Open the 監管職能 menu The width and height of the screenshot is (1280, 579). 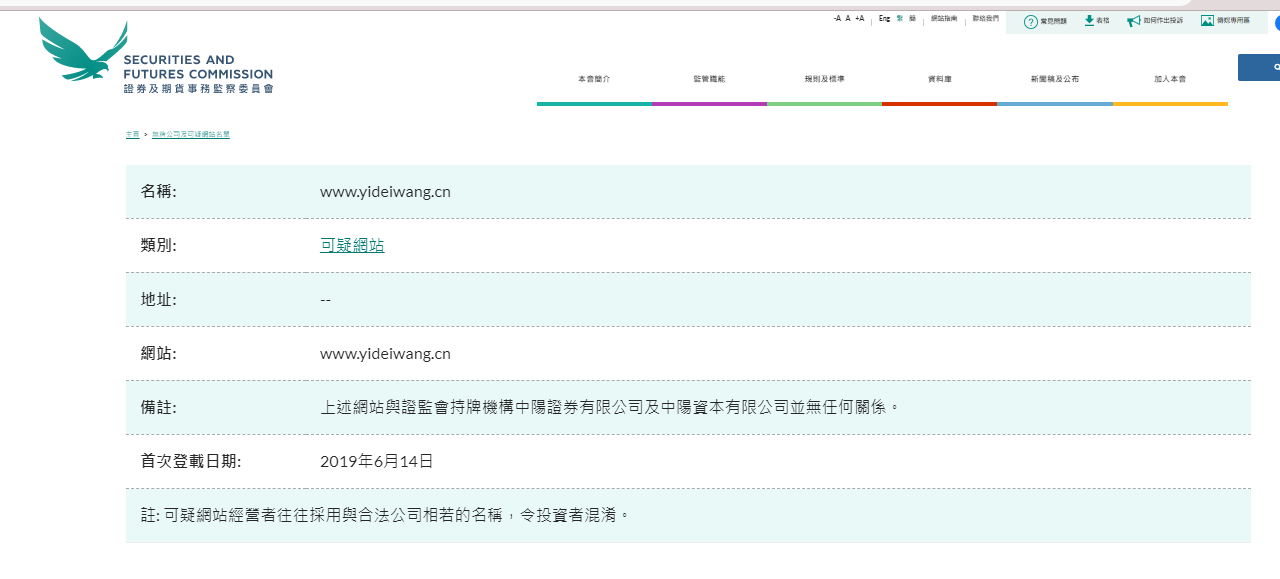coord(709,79)
